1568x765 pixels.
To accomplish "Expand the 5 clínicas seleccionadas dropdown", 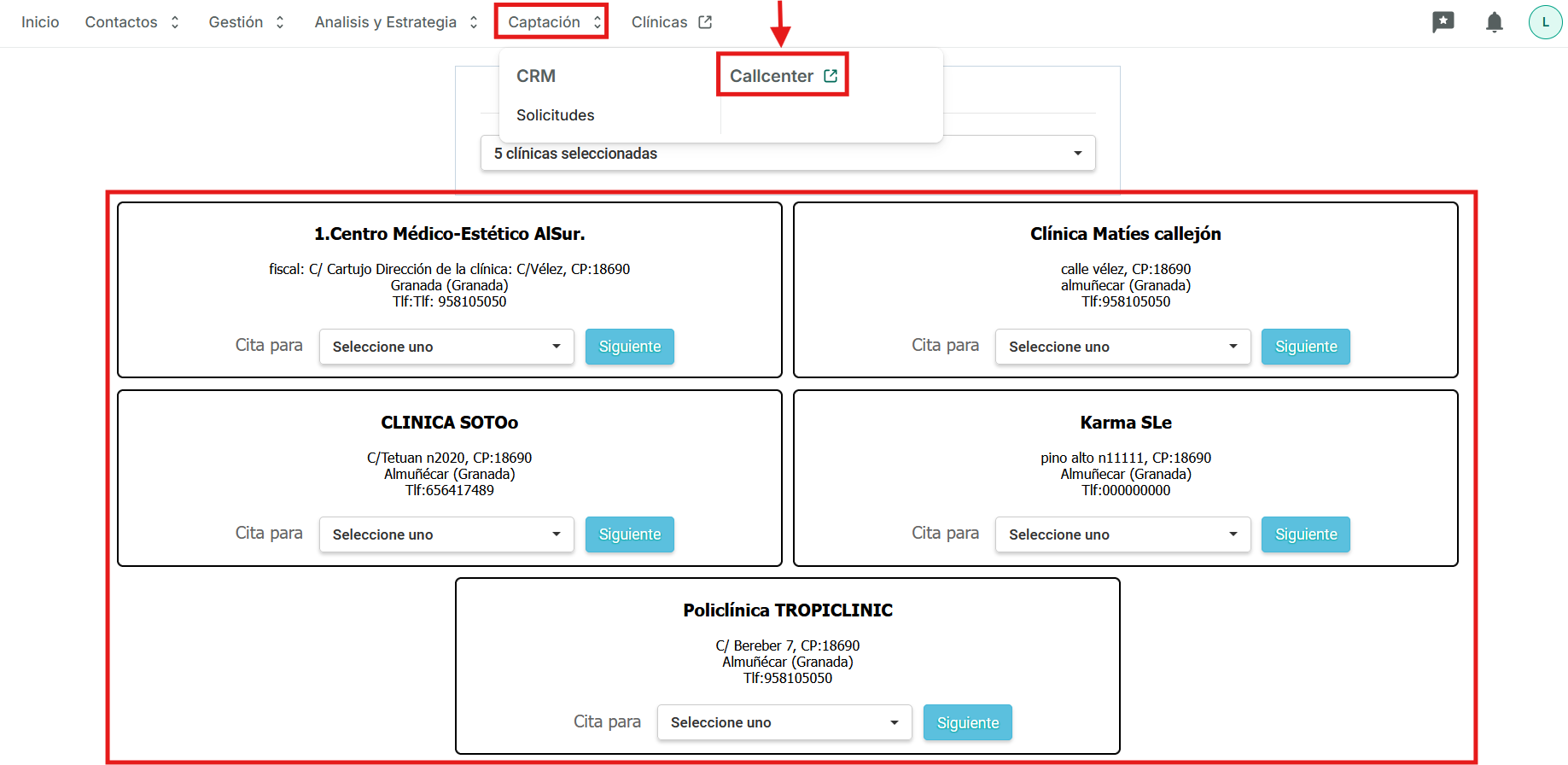I will pyautogui.click(x=787, y=154).
